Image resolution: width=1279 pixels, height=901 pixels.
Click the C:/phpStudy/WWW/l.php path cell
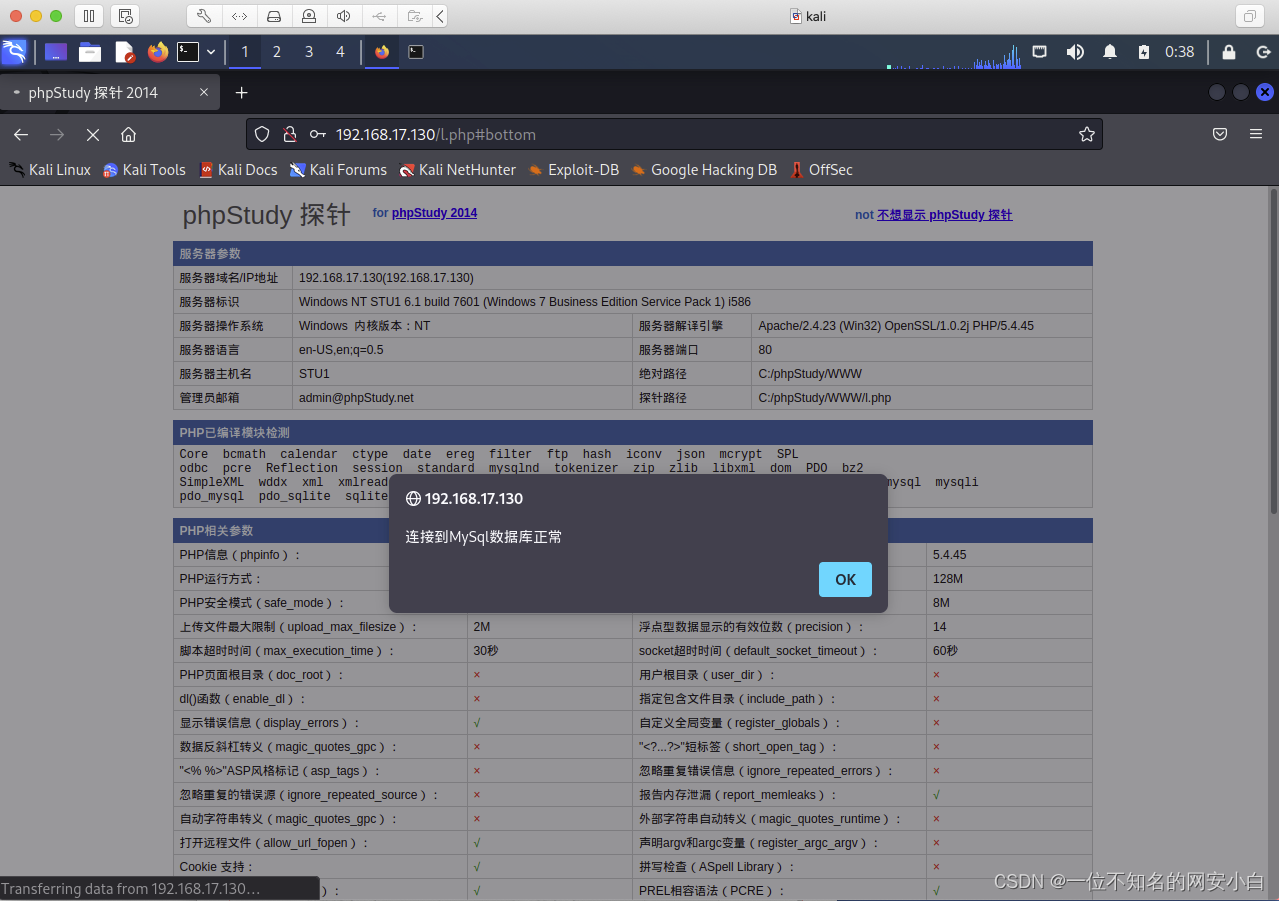point(922,398)
